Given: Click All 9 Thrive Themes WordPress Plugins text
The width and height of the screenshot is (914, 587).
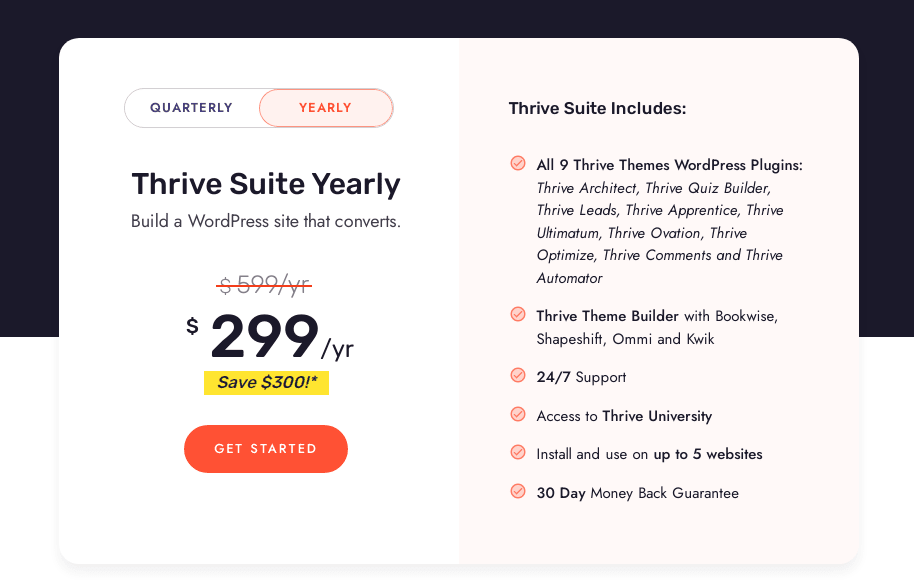Looking at the screenshot, I should tap(669, 165).
